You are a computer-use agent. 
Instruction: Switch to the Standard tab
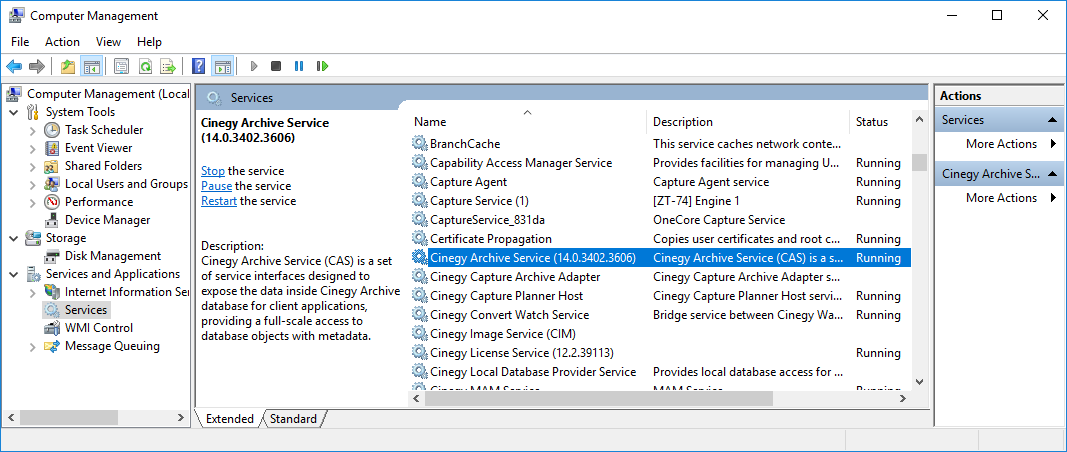click(x=293, y=419)
